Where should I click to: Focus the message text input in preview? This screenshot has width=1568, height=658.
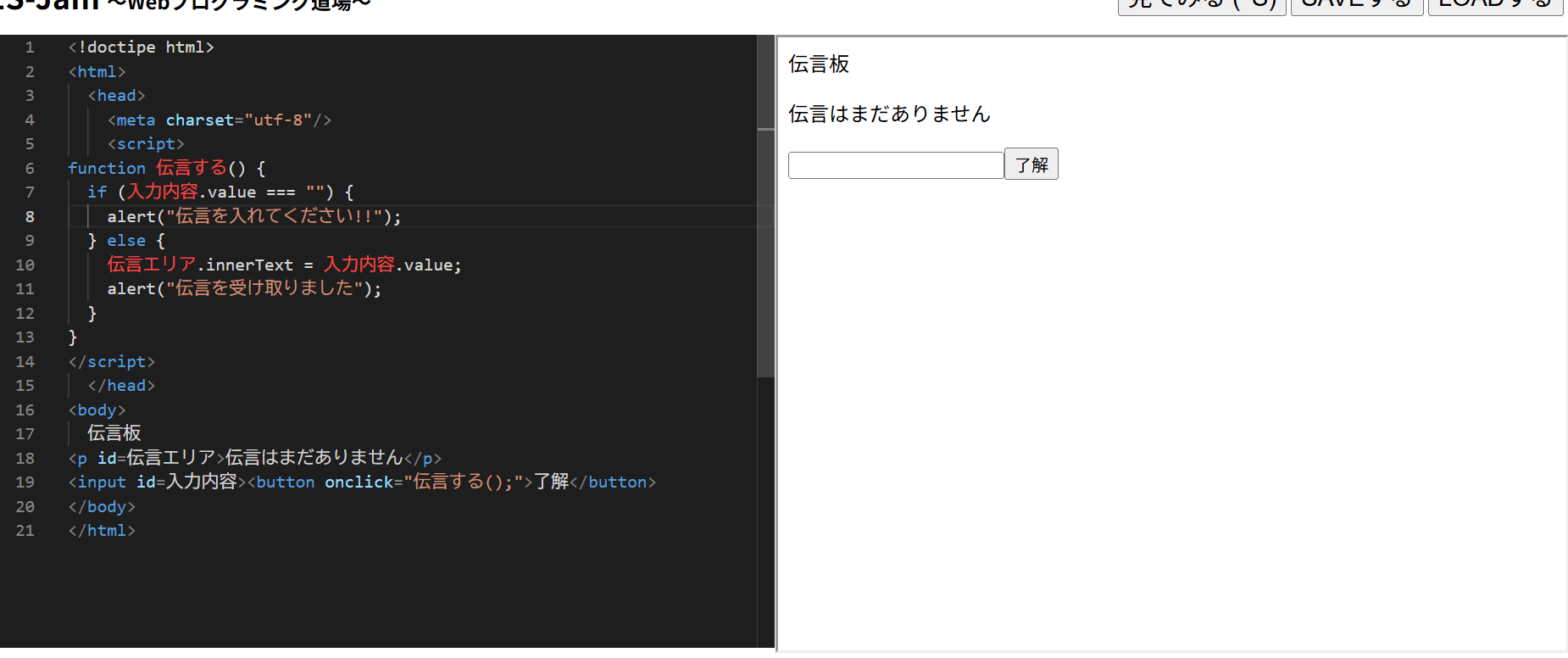tap(895, 165)
